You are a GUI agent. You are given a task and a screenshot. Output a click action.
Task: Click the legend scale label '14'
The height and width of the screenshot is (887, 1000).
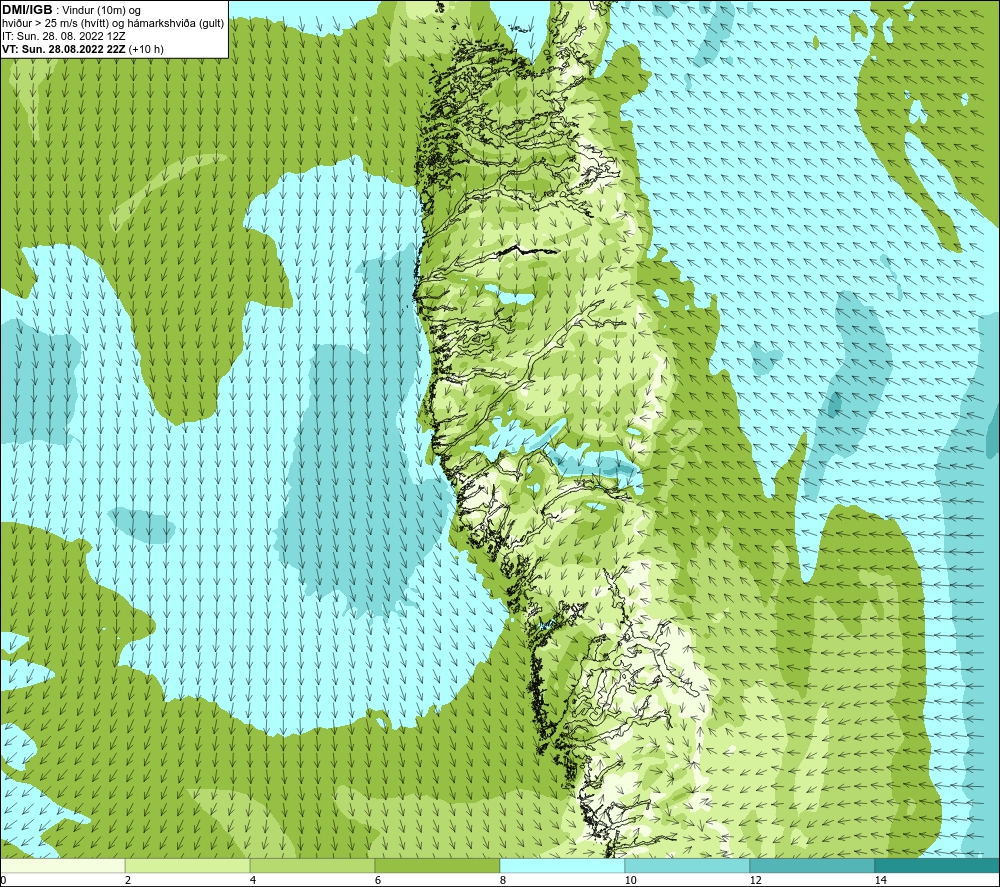[x=880, y=880]
